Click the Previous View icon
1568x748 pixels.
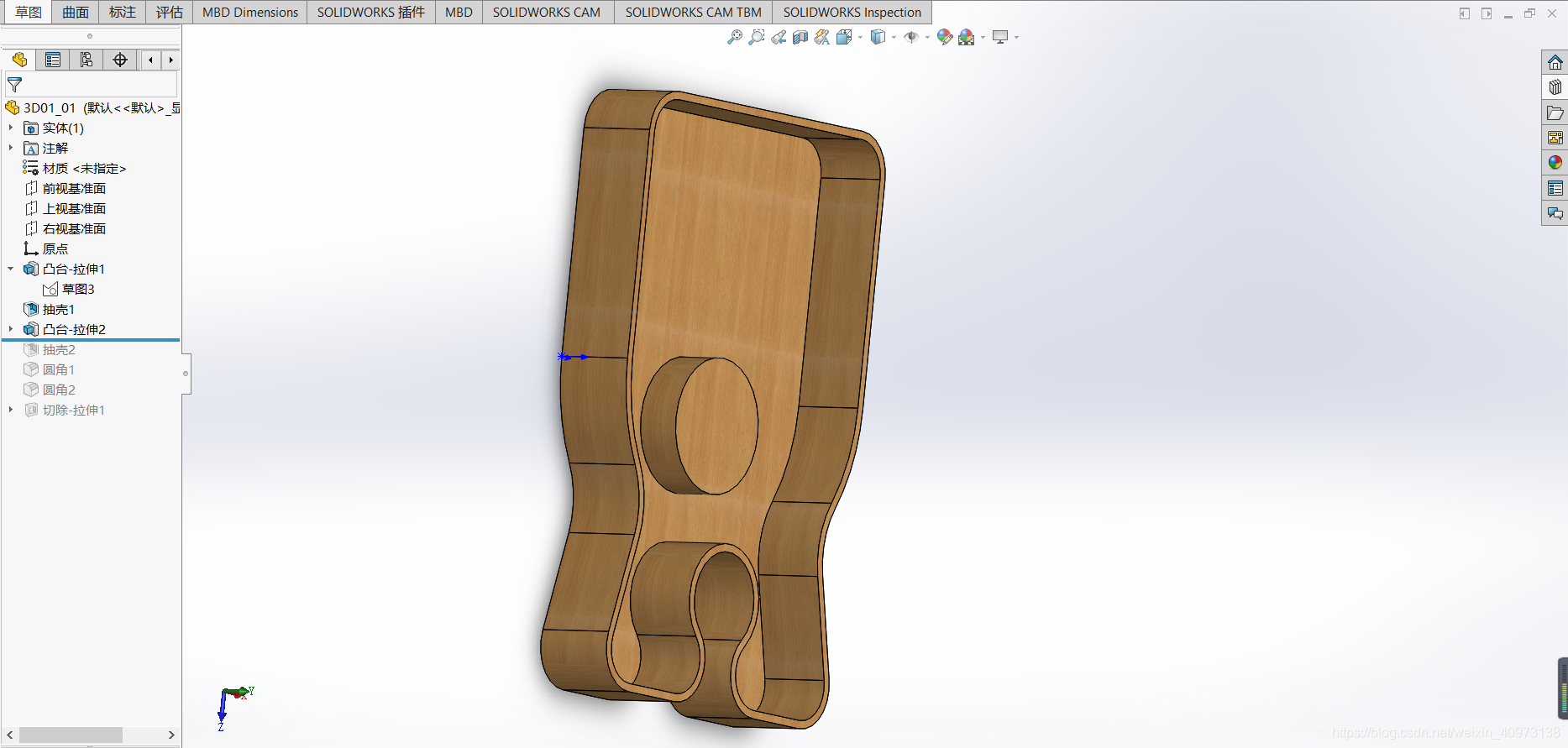pos(779,37)
